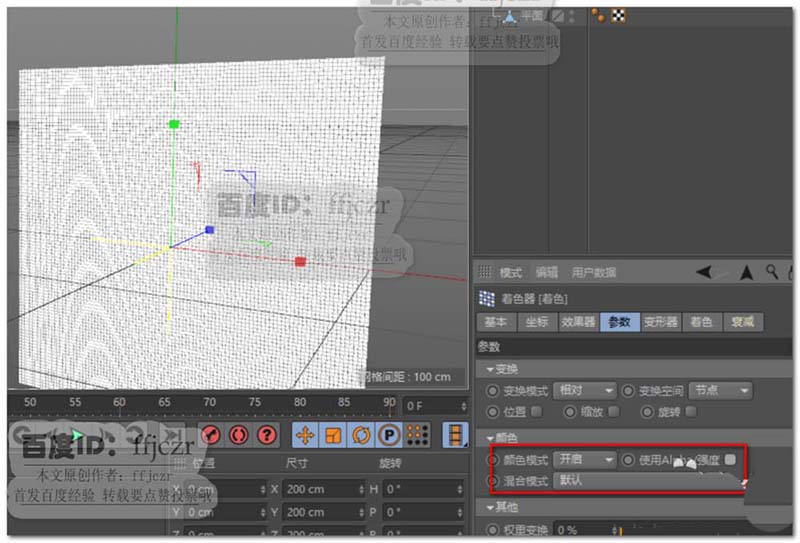The width and height of the screenshot is (800, 543).
Task: Click the 变换空间 keyframe radio circle
Action: (x=628, y=391)
